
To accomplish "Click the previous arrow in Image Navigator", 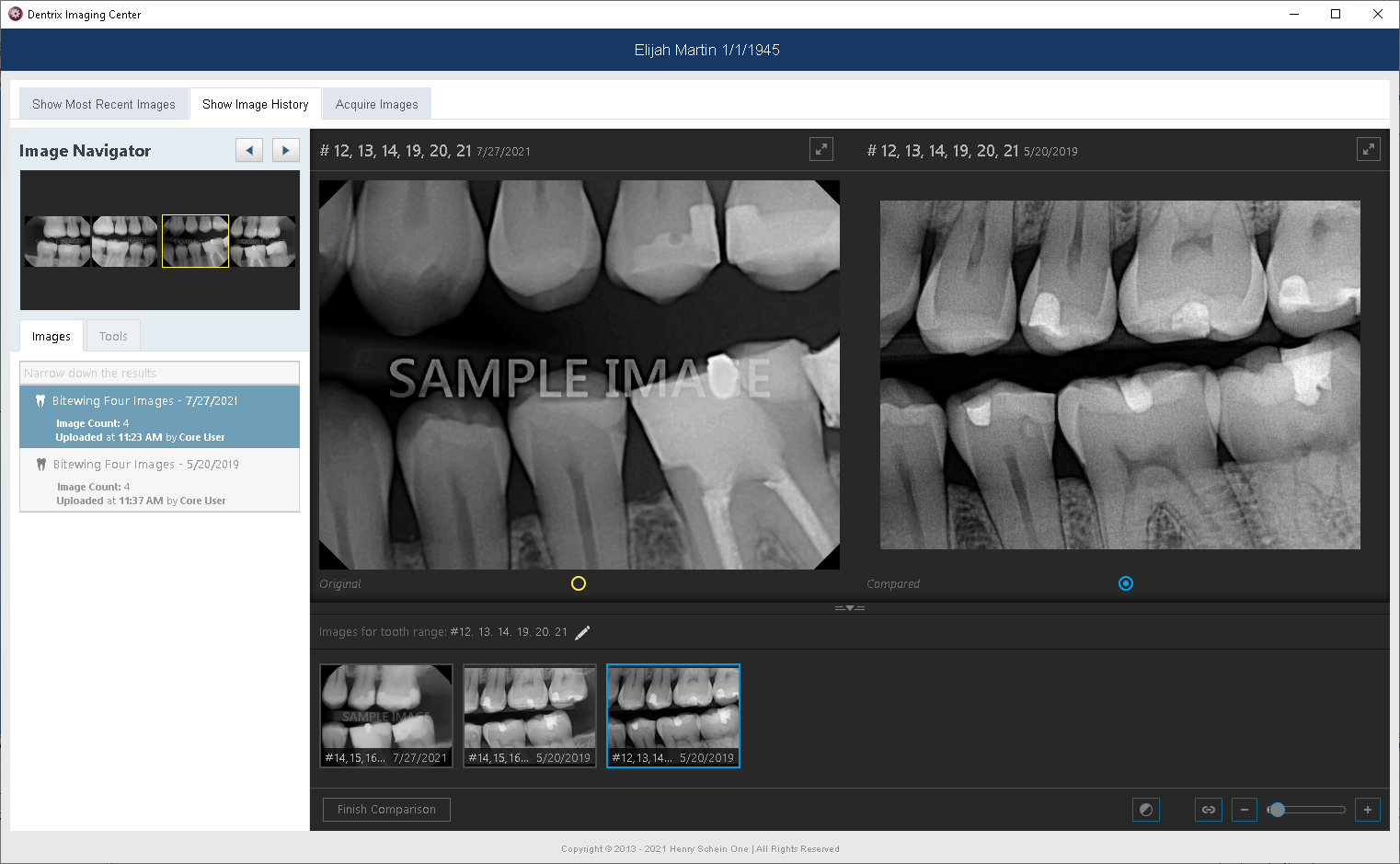I will [248, 149].
